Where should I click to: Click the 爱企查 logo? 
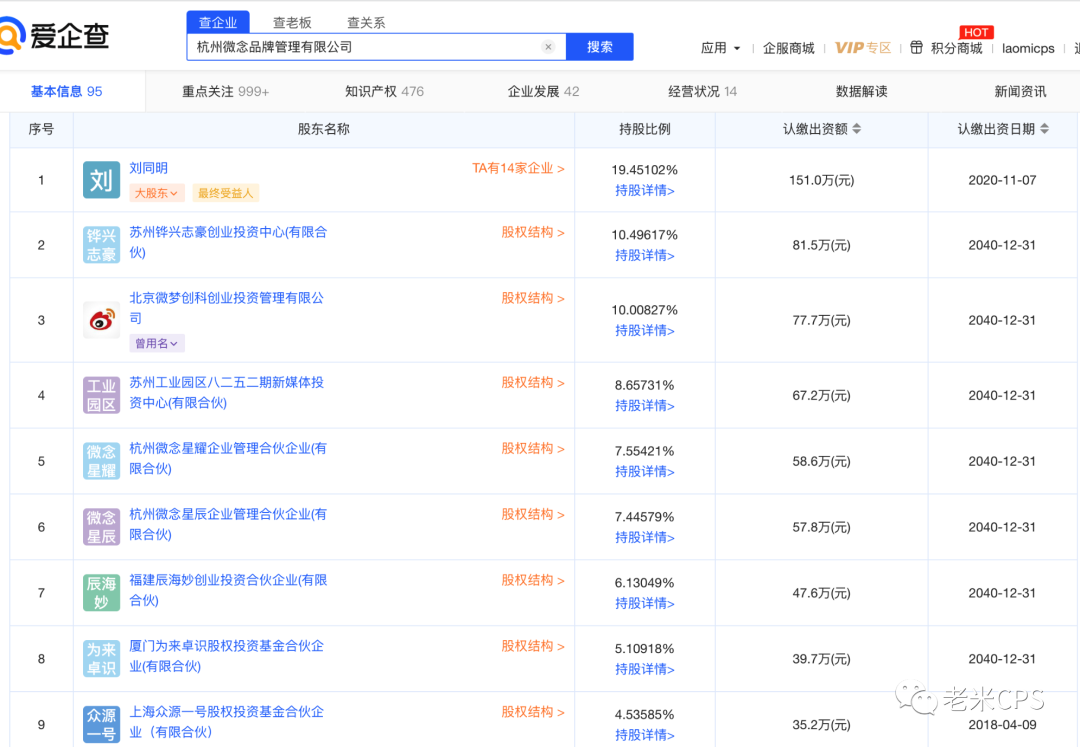pos(54,36)
